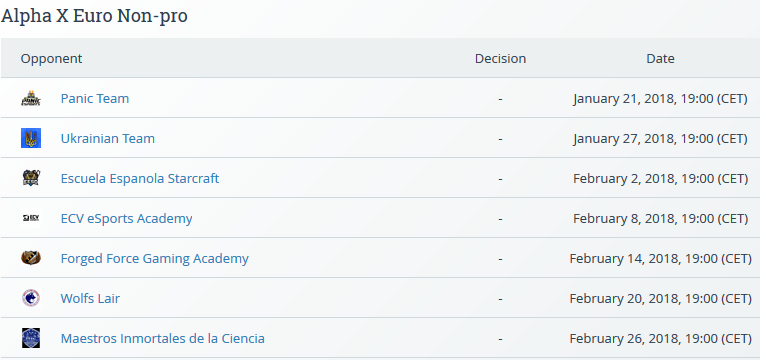This screenshot has height=360, width=760.
Task: Open the Wolfs Lair link
Action: click(x=90, y=298)
